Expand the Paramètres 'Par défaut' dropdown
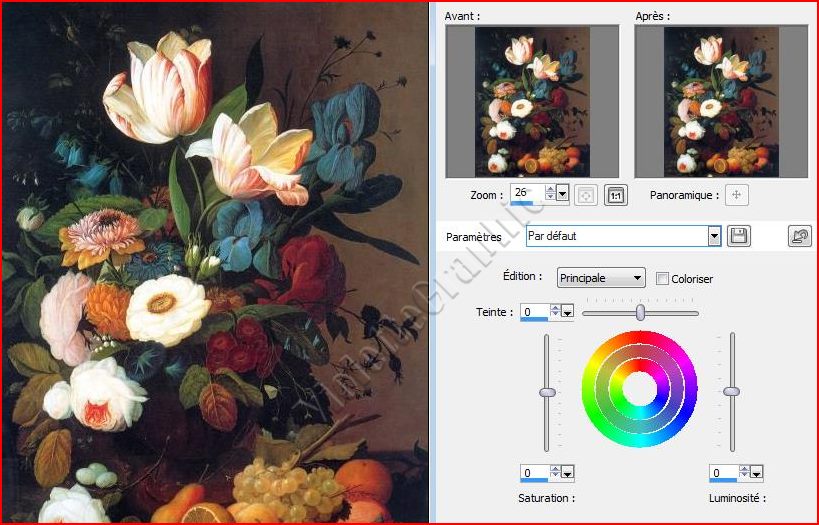Viewport: 819px width, 525px height. click(714, 237)
